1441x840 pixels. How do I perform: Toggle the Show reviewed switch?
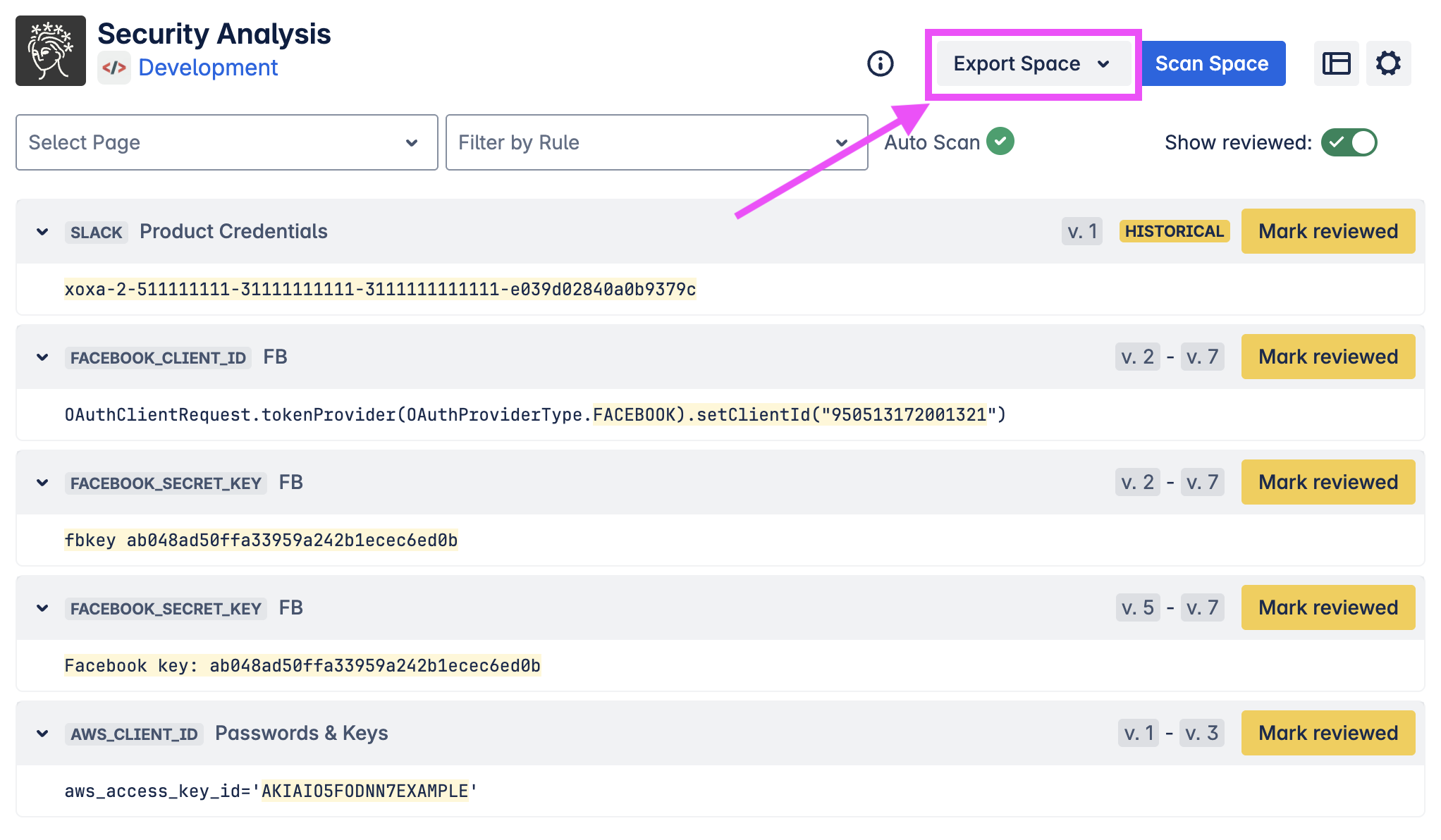(x=1349, y=142)
